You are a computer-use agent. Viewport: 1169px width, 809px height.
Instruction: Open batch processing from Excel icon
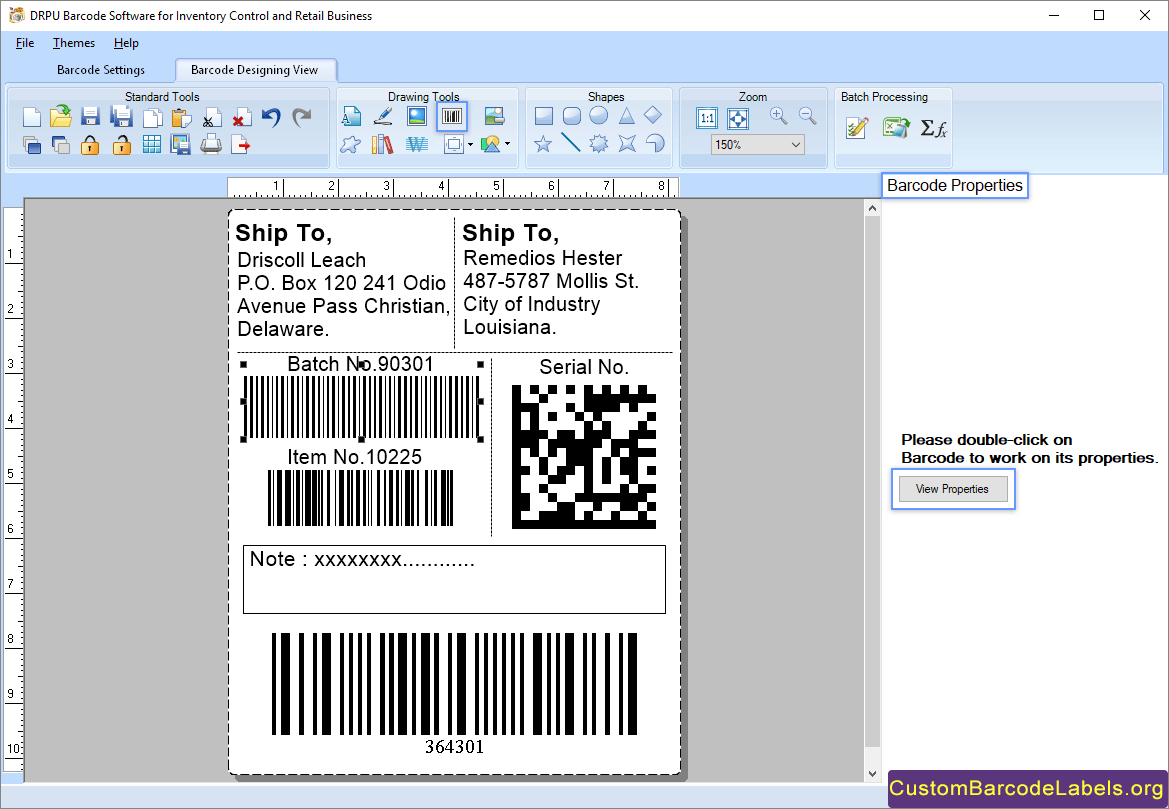(896, 127)
